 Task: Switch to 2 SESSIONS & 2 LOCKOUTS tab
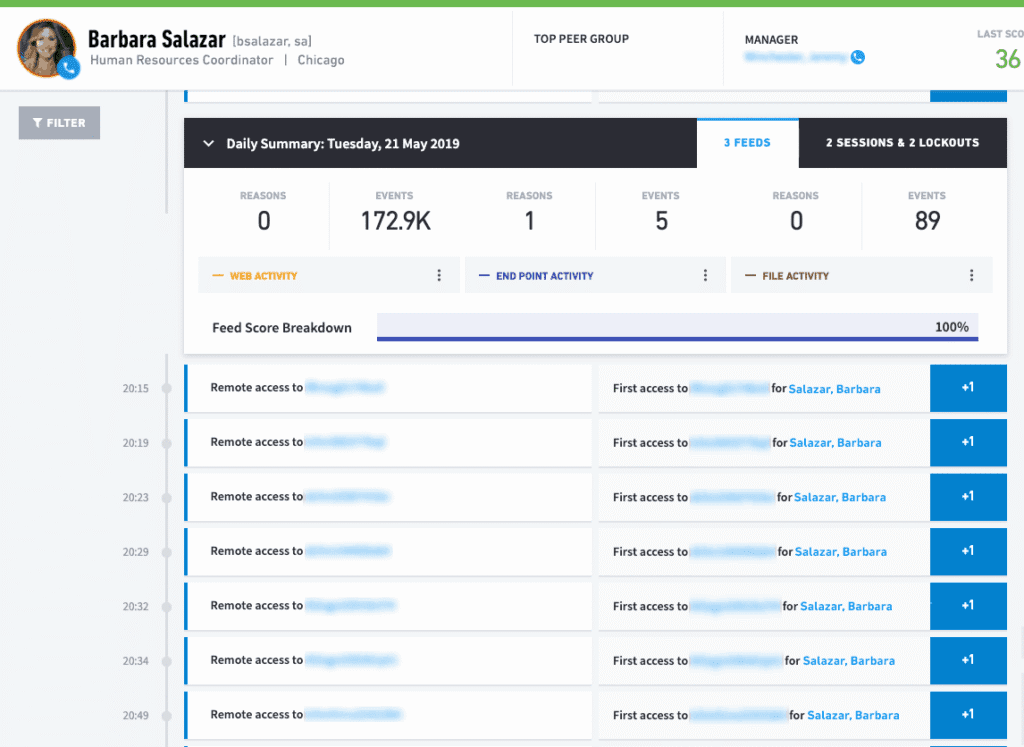point(903,143)
